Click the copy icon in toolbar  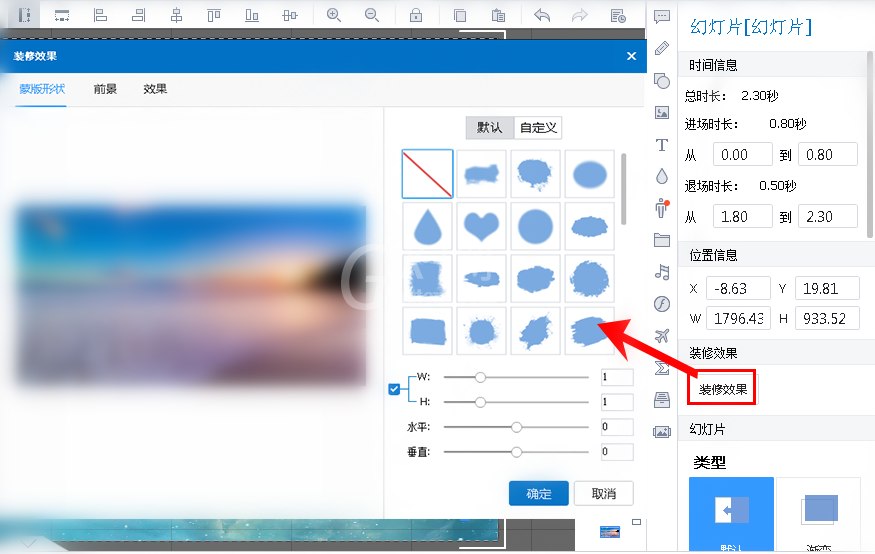[x=460, y=15]
